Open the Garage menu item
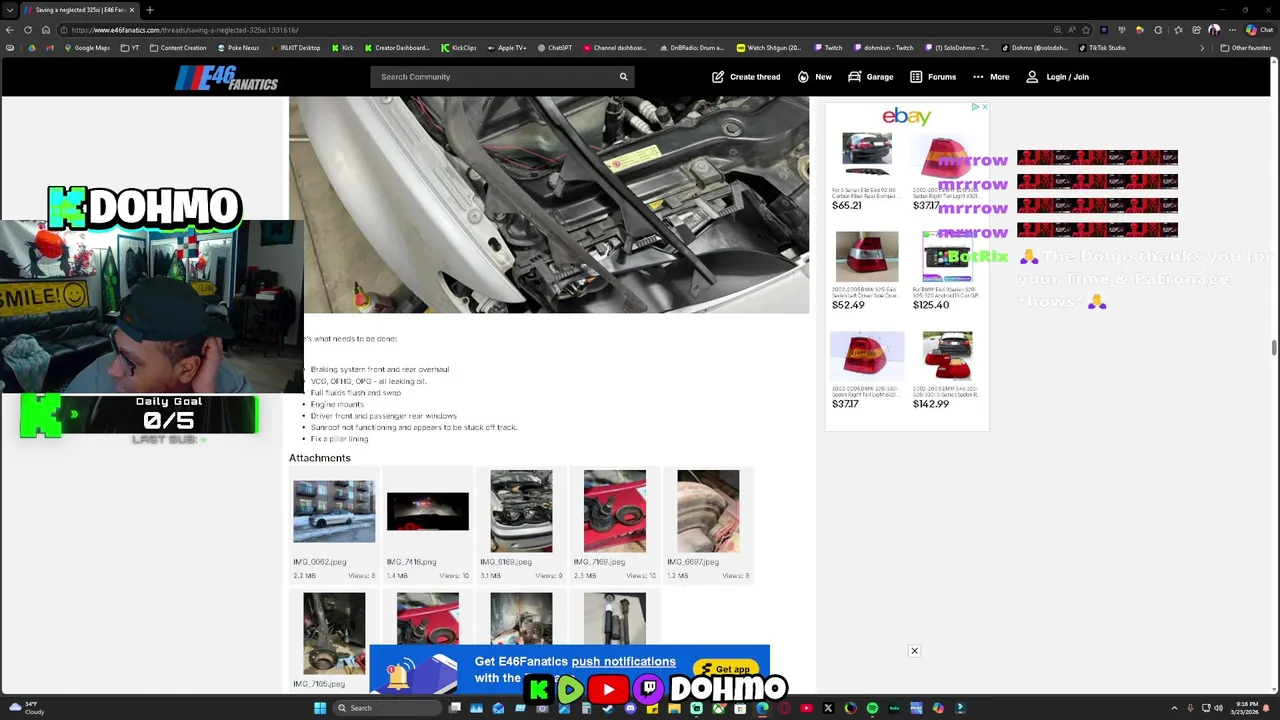Screen dimensions: 1280x720 point(871,77)
